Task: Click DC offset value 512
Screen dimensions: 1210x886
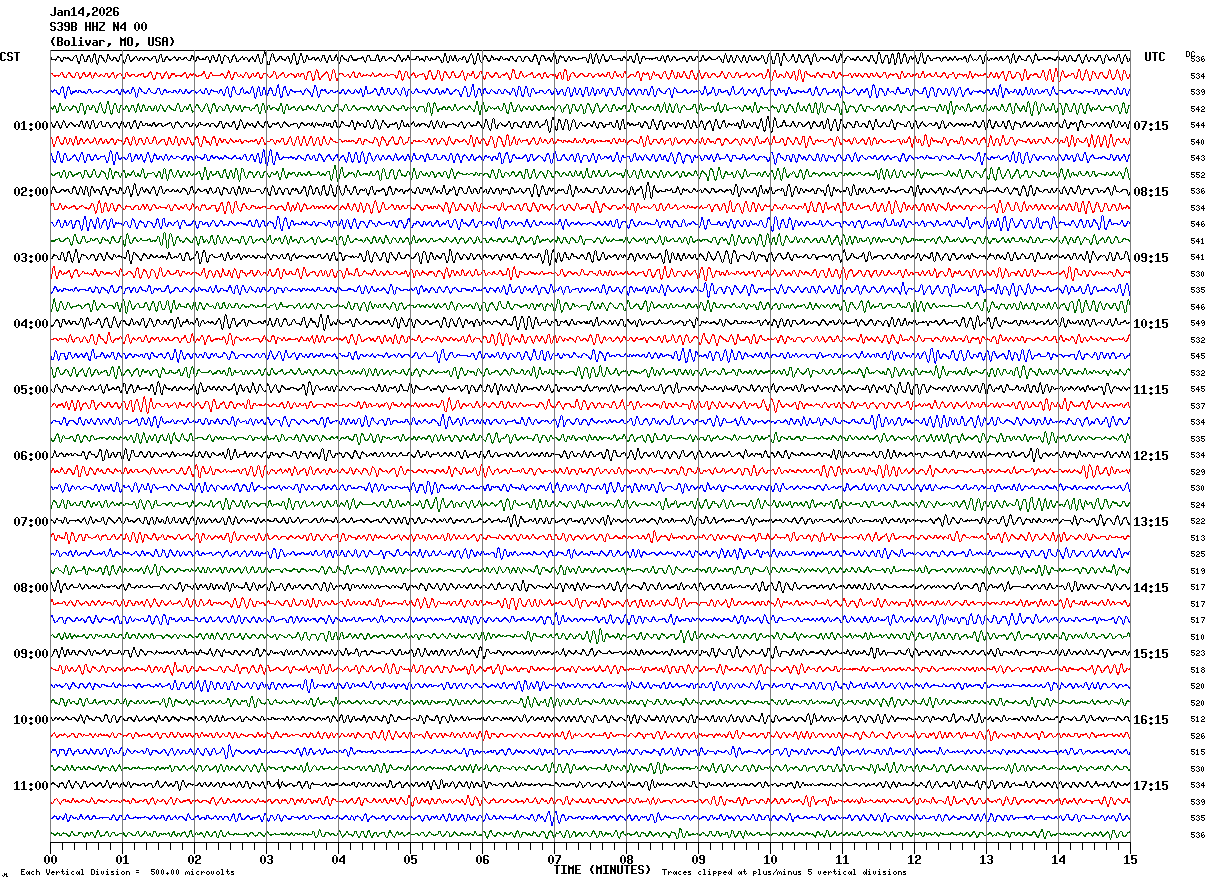Action: click(1197, 719)
